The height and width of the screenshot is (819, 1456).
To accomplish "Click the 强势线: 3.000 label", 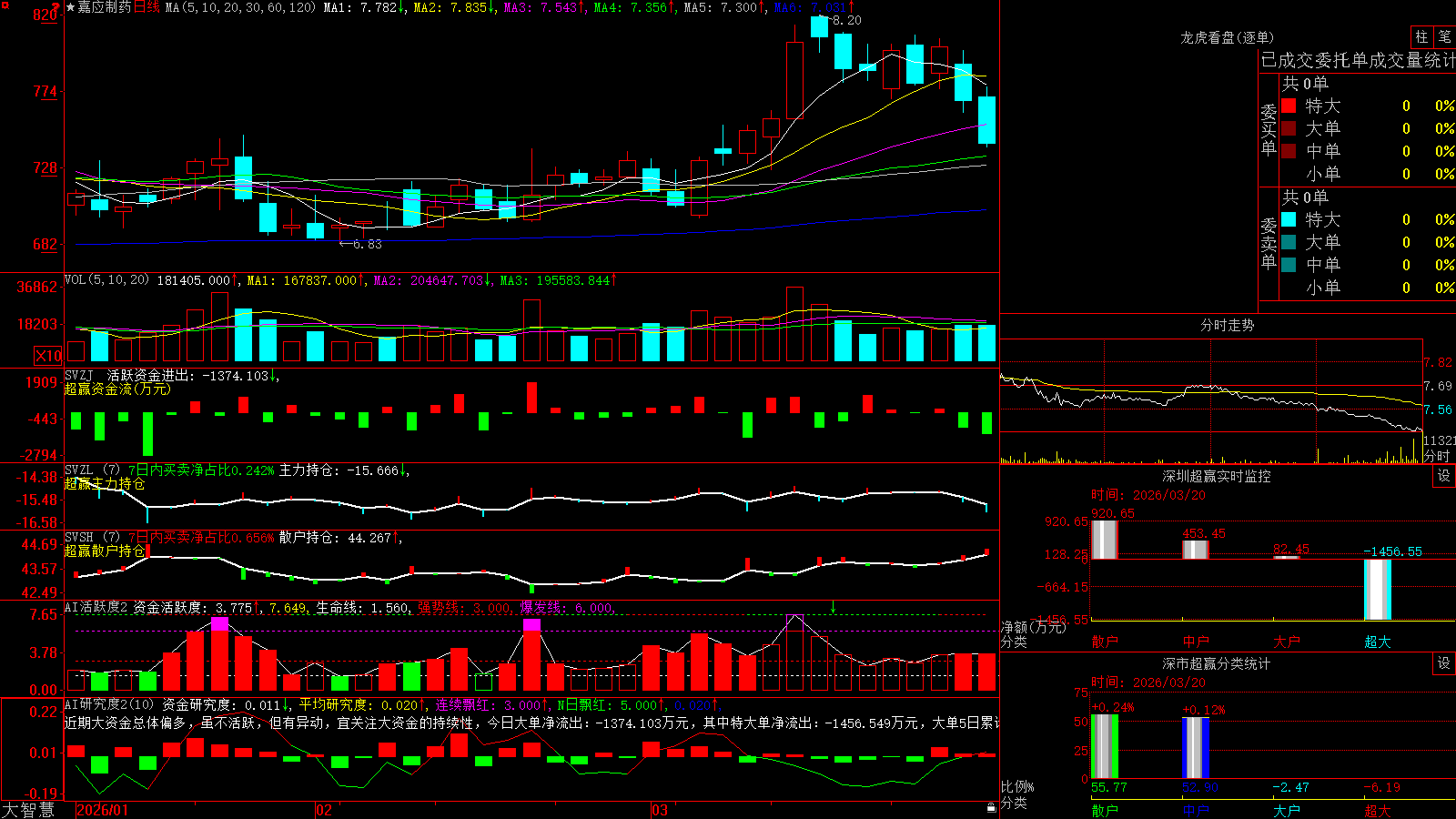I will [464, 608].
